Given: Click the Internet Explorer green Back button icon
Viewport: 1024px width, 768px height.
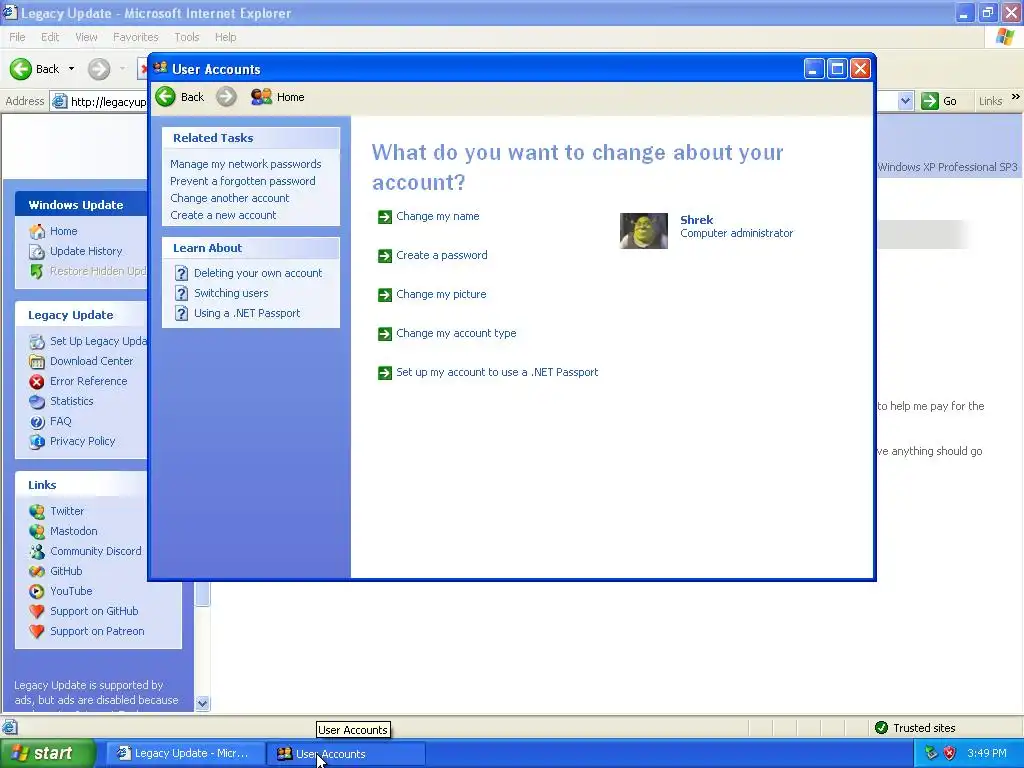Looking at the screenshot, I should [21, 69].
